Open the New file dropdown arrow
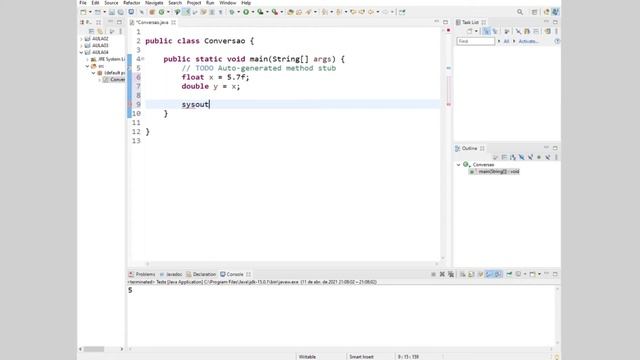The image size is (640, 360). point(90,12)
